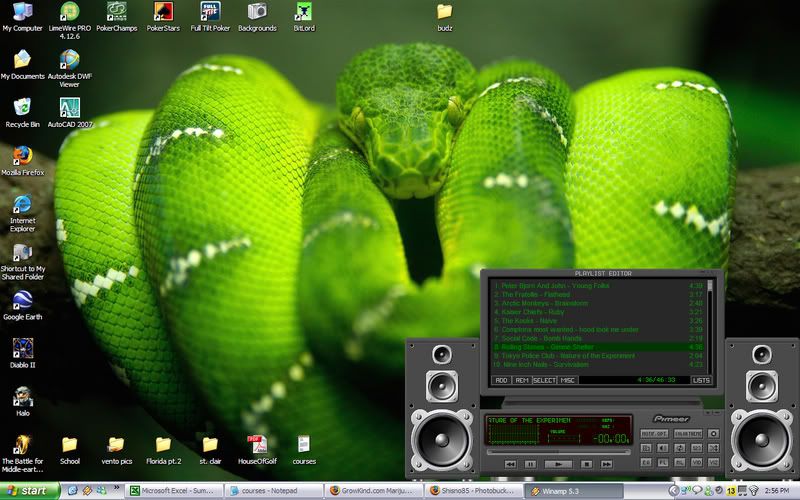Switch to GrowKind.com Firefox taskbar window
The height and width of the screenshot is (500, 800).
click(x=373, y=491)
